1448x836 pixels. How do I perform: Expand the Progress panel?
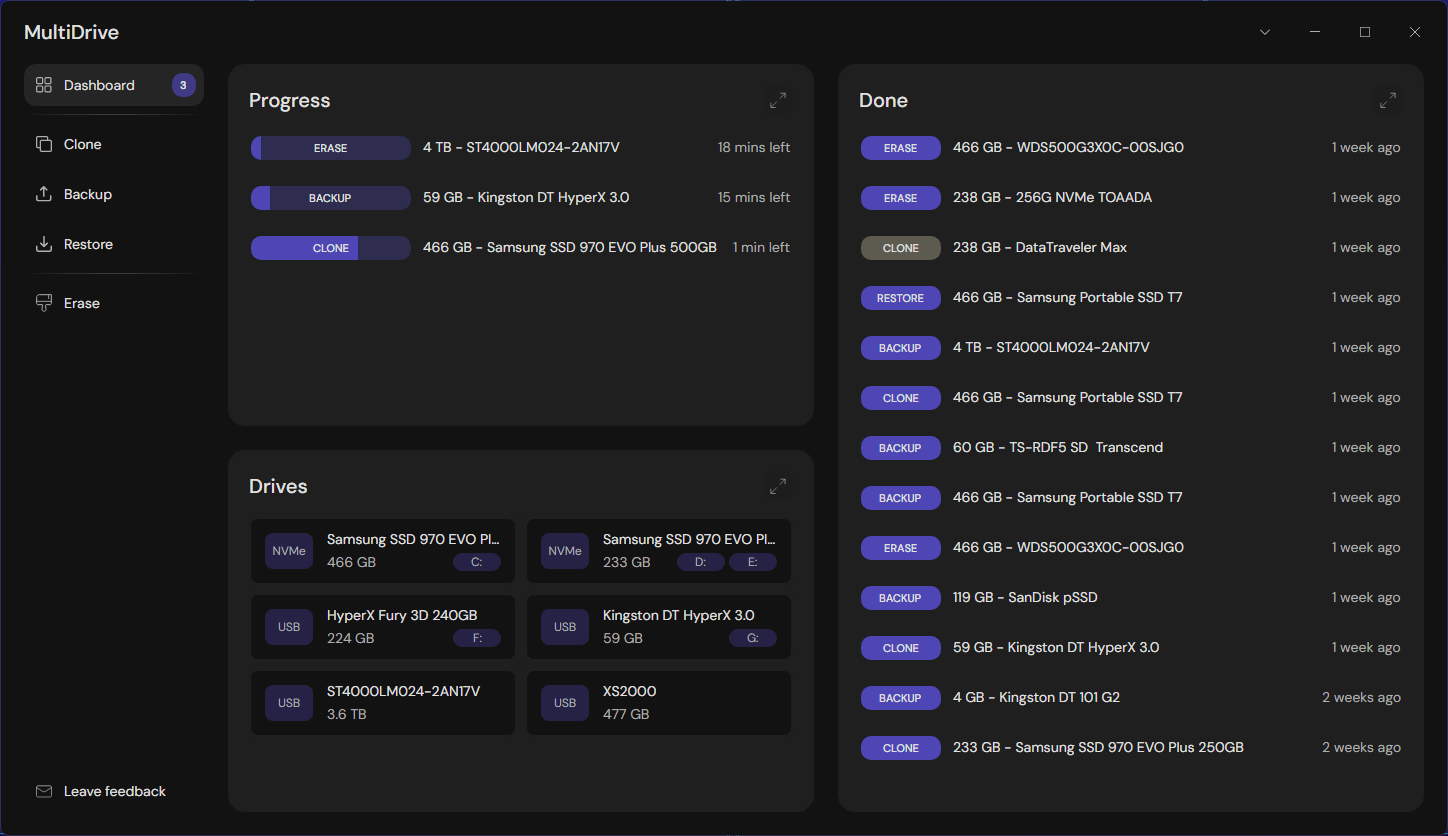coord(777,100)
